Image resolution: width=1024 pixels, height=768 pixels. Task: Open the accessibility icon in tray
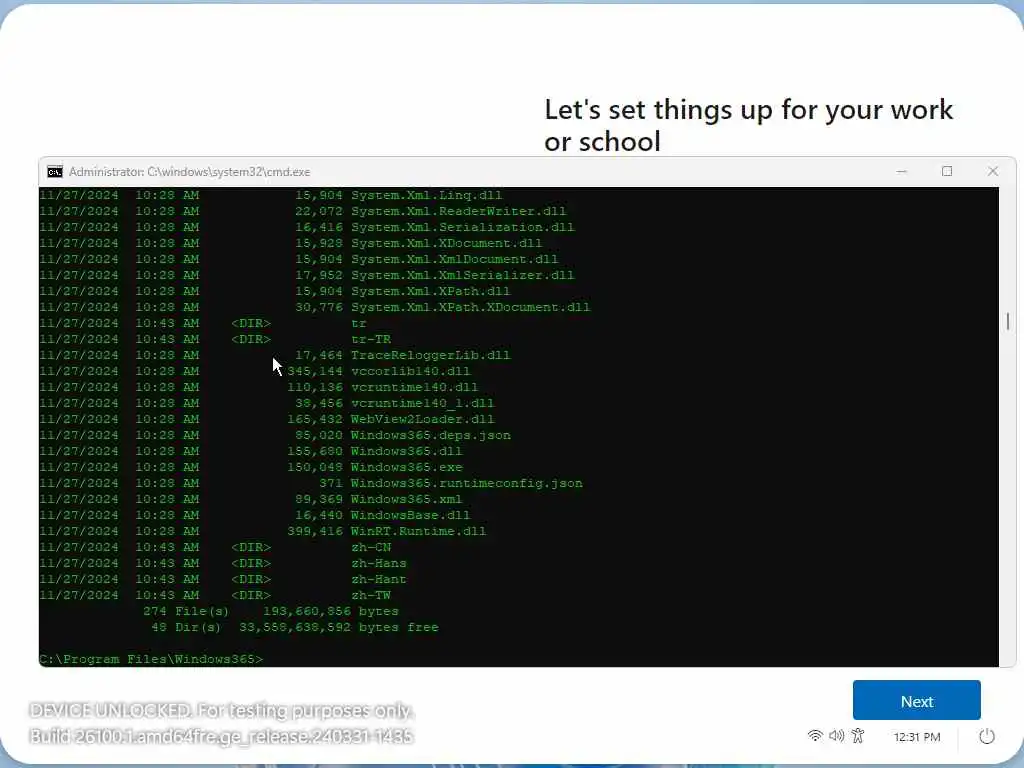click(858, 736)
